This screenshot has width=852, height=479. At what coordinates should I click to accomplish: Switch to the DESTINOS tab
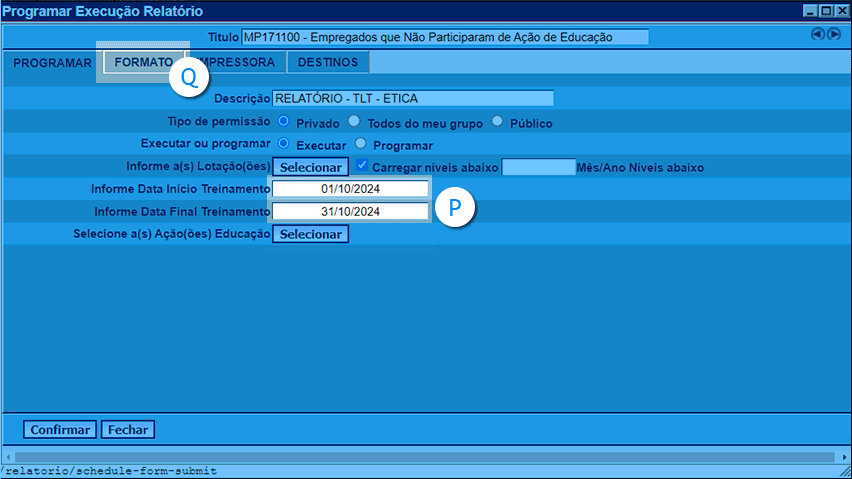tap(328, 62)
